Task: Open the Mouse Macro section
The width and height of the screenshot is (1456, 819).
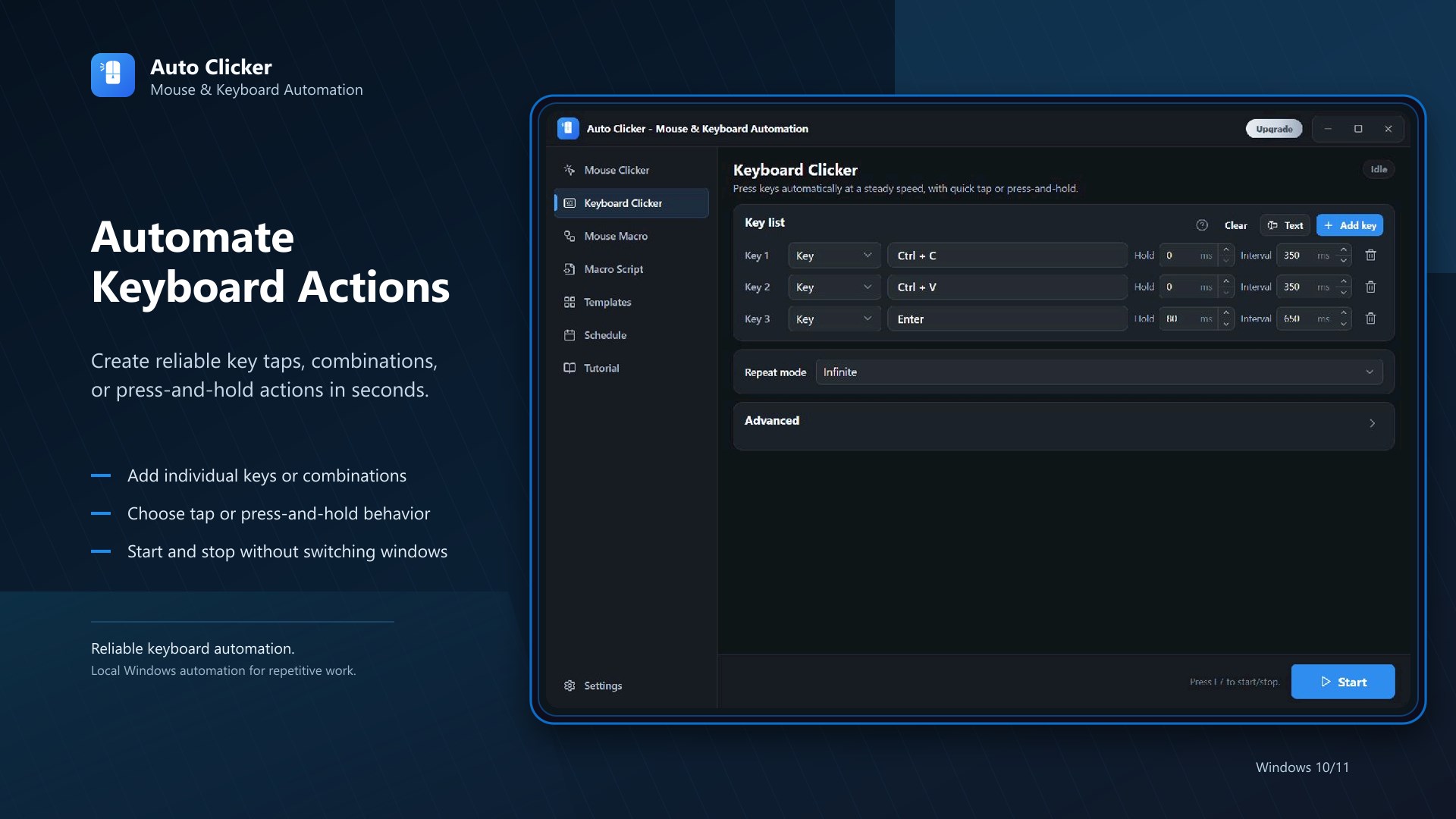Action: (x=631, y=236)
